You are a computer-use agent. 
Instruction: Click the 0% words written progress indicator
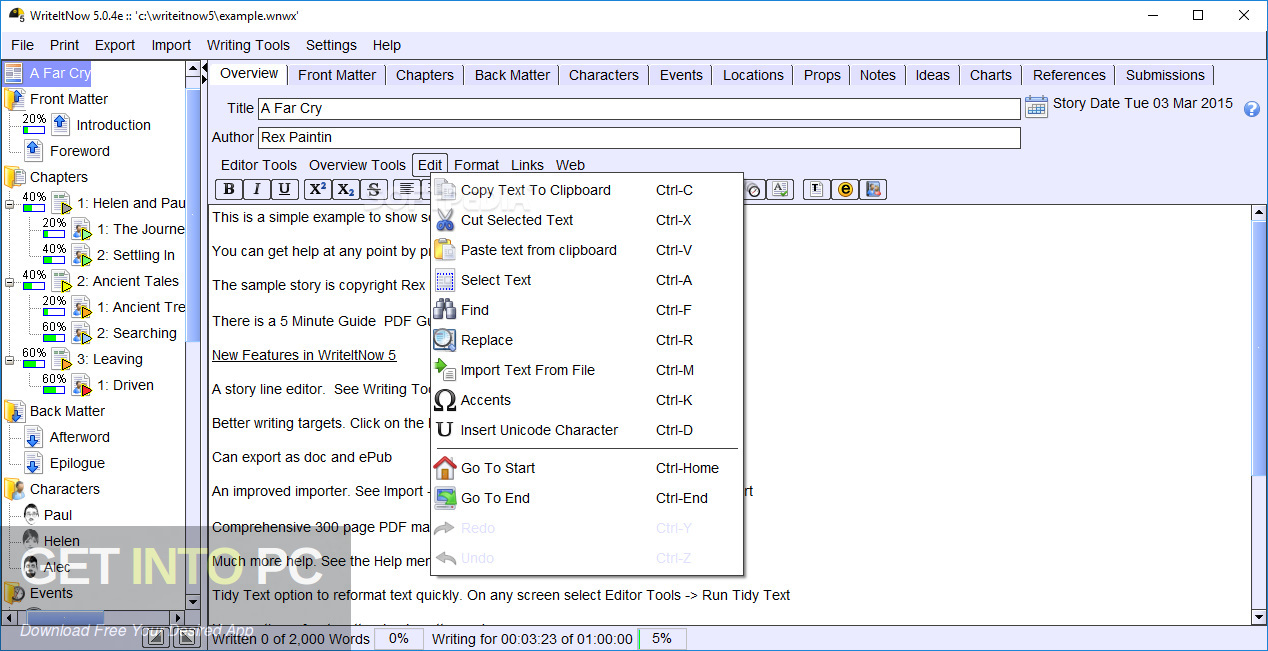coord(398,638)
